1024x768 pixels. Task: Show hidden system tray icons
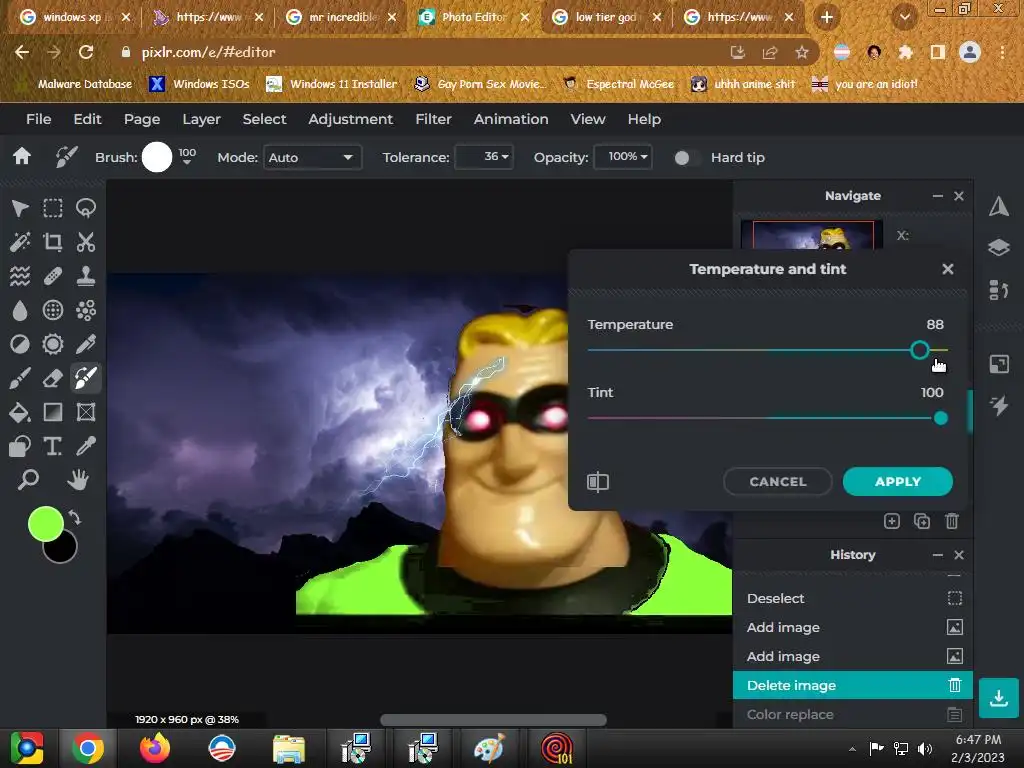(852, 749)
